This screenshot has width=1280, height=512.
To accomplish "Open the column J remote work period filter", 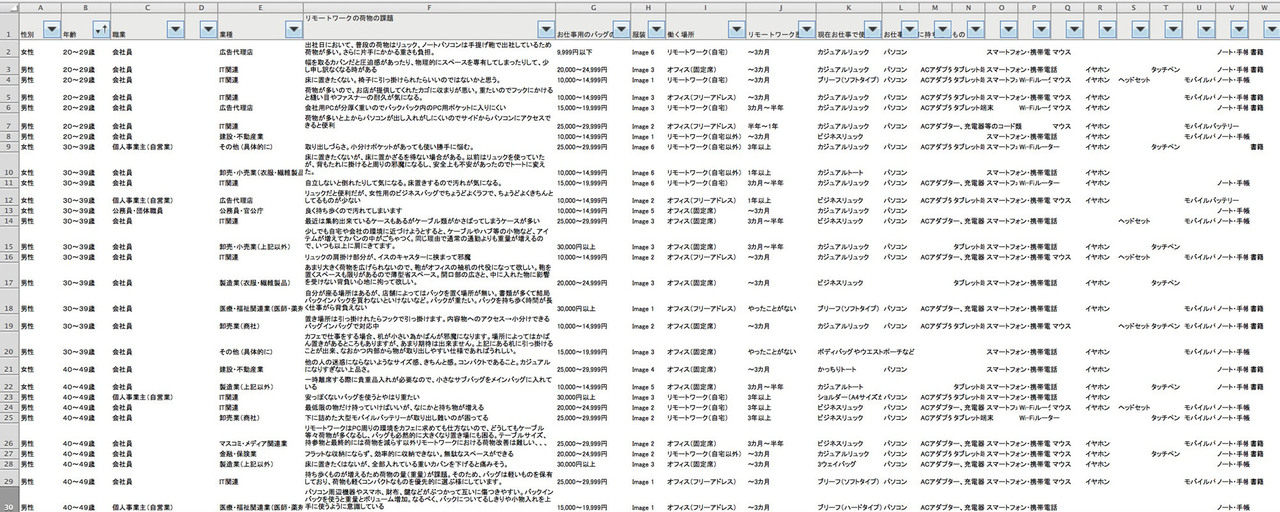I will click(x=807, y=30).
